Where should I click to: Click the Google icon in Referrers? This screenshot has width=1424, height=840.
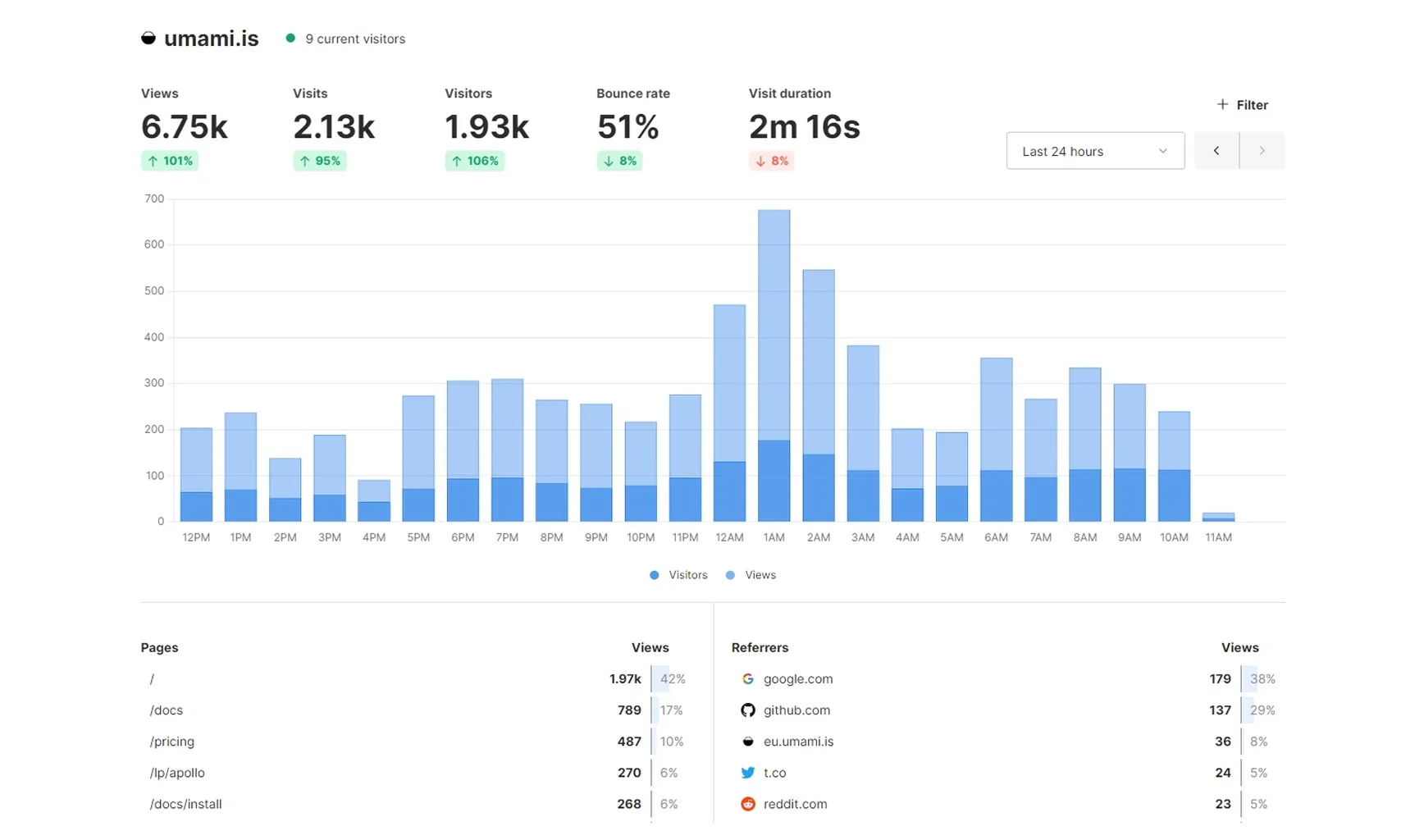coord(747,679)
